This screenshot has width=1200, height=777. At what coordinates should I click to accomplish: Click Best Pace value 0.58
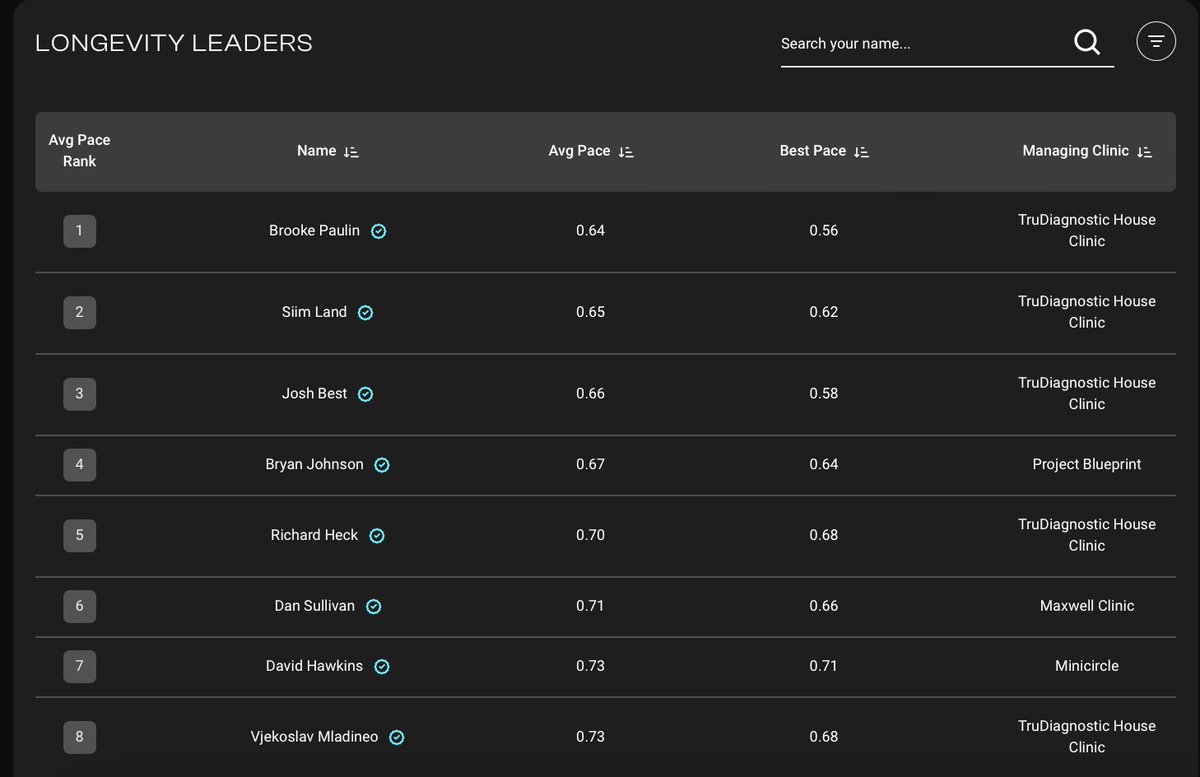click(x=824, y=393)
